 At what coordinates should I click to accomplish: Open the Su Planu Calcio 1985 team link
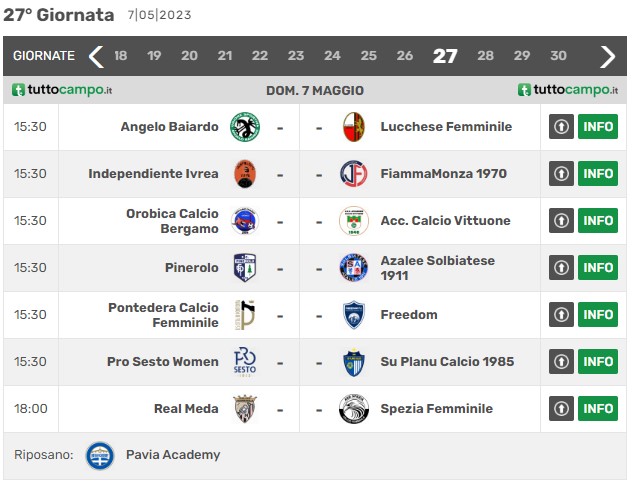tap(447, 362)
